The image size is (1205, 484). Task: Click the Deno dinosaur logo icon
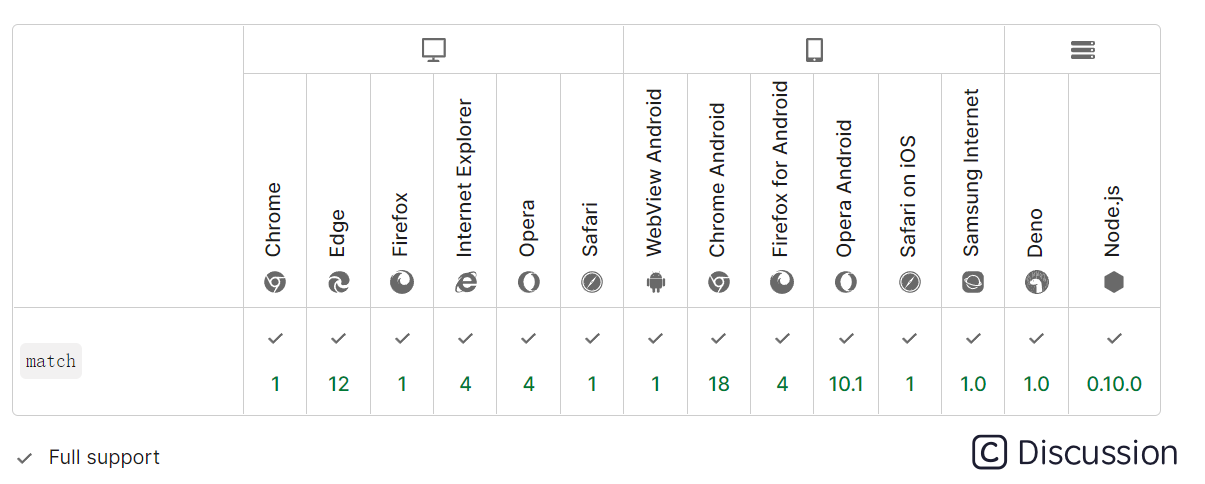click(1037, 282)
